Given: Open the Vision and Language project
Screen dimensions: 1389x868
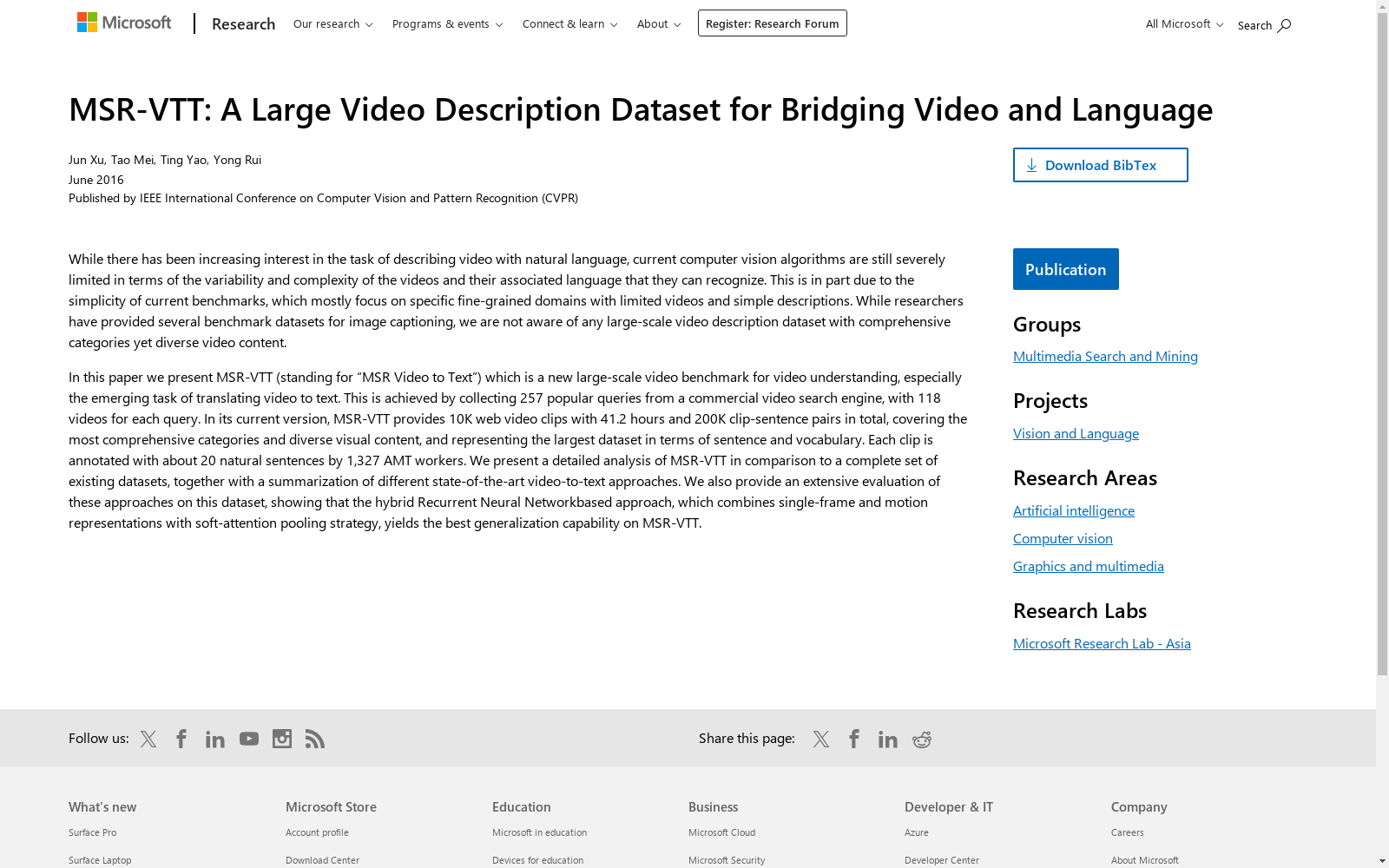Looking at the screenshot, I should 1076,432.
